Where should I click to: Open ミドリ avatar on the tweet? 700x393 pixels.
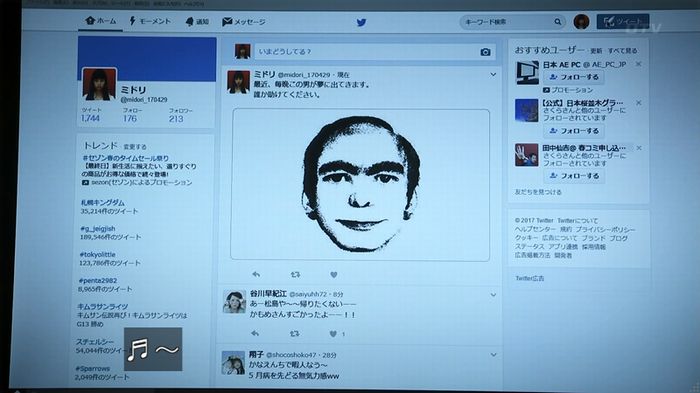coord(238,82)
